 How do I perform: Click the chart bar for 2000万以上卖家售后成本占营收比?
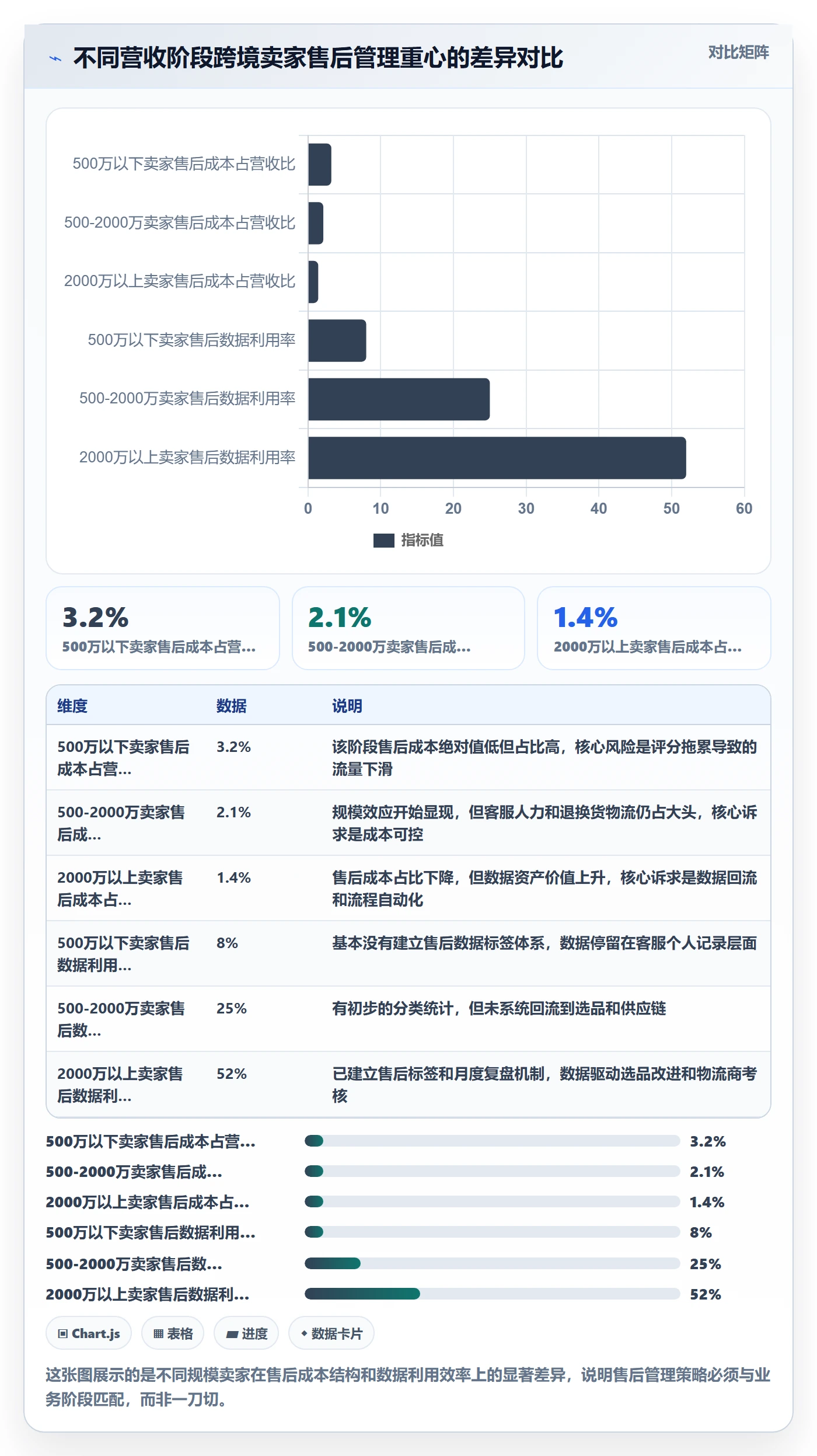(313, 282)
